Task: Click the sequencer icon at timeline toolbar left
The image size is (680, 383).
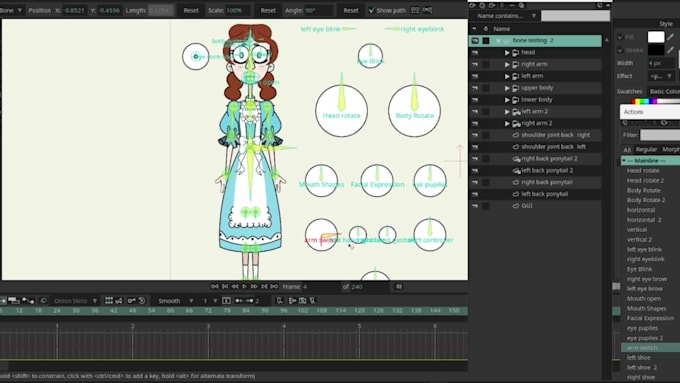Action: click(13, 301)
